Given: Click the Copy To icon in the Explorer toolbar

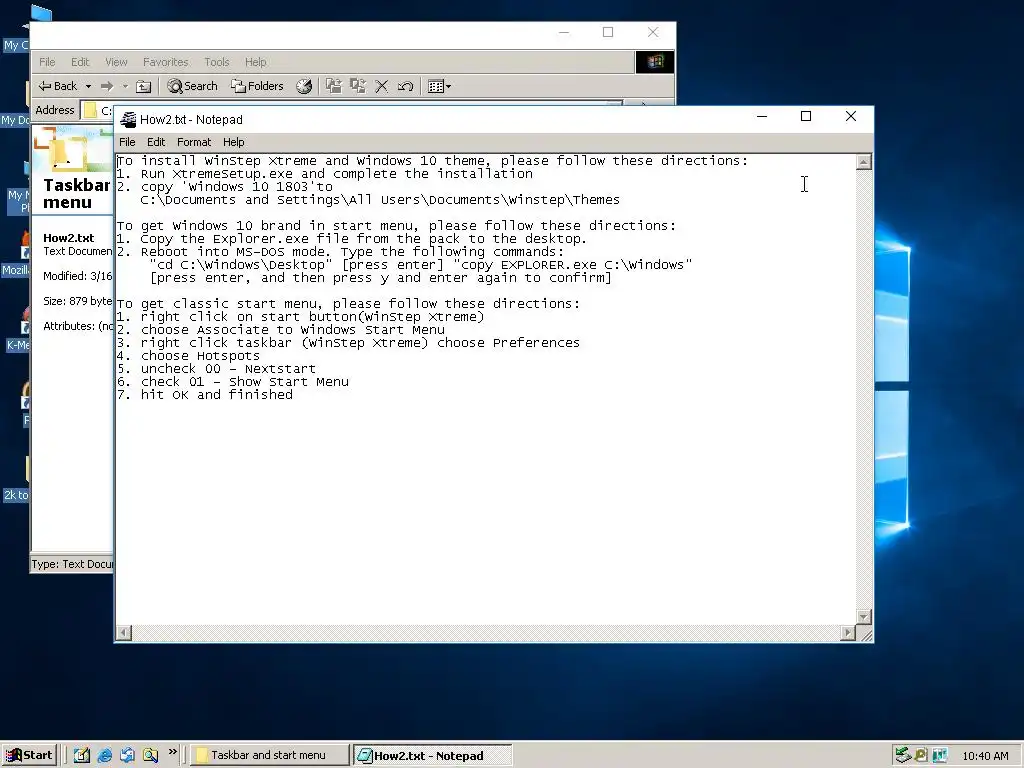Looking at the screenshot, I should point(358,86).
